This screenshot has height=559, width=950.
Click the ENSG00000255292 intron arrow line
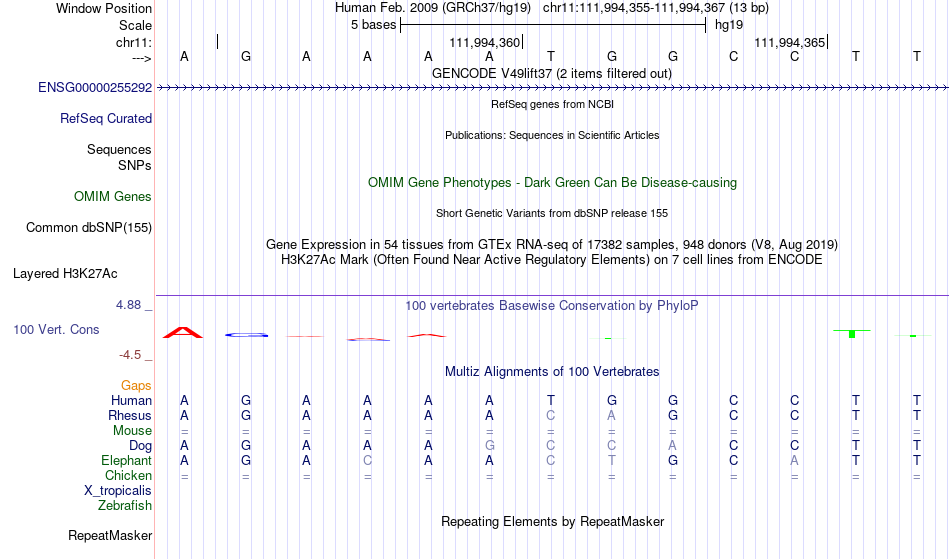[553, 88]
